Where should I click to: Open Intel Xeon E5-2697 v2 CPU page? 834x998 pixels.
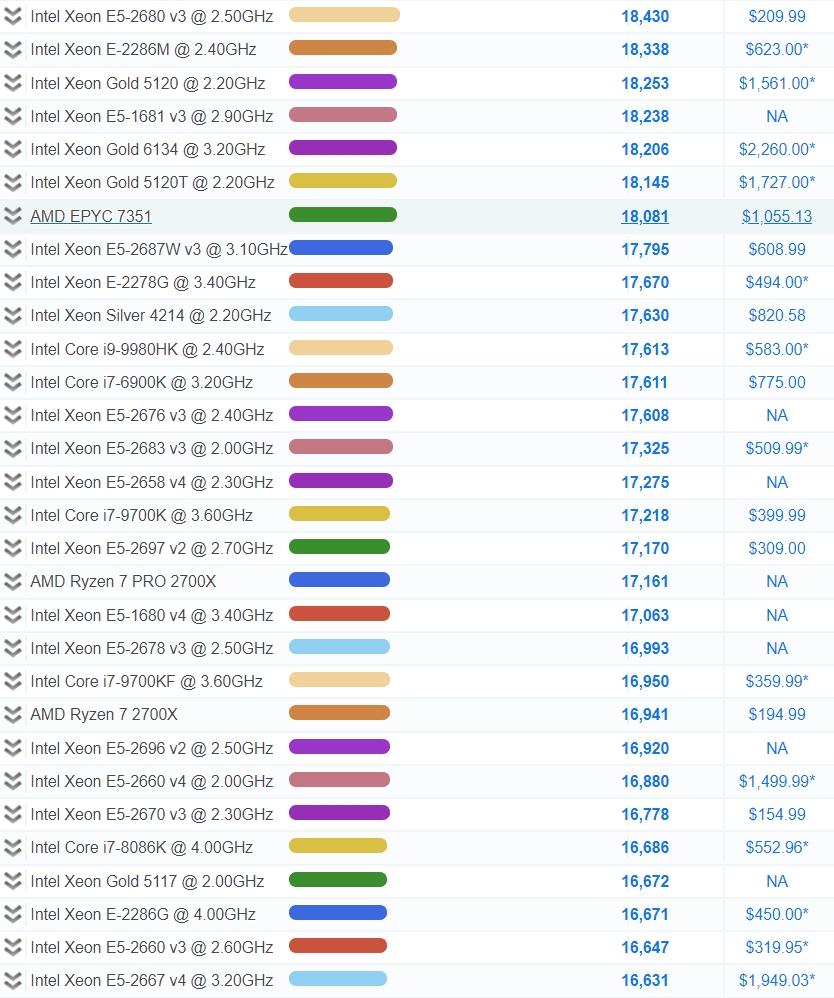point(152,549)
